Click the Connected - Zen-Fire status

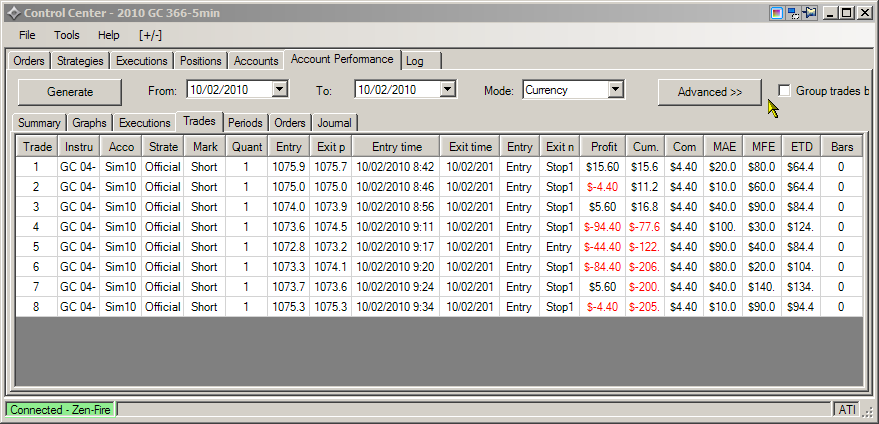60,409
